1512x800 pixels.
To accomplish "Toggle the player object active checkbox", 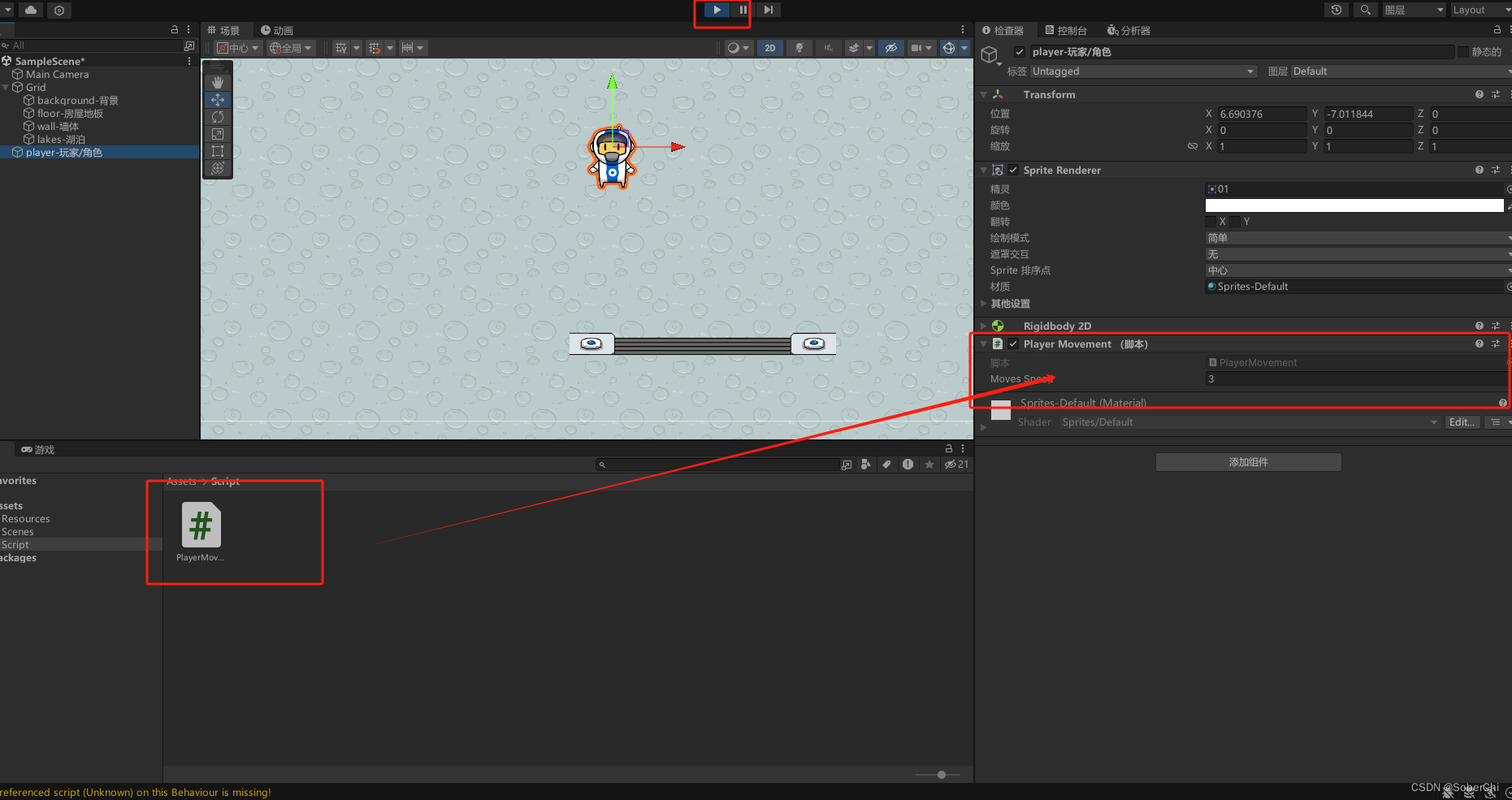I will [1020, 52].
